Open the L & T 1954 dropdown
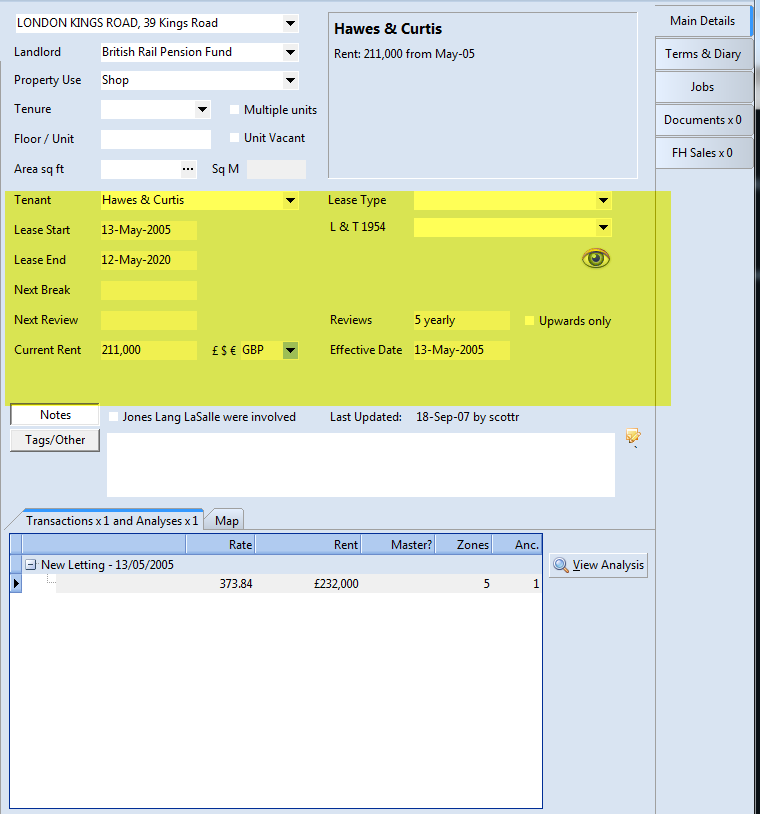 603,227
